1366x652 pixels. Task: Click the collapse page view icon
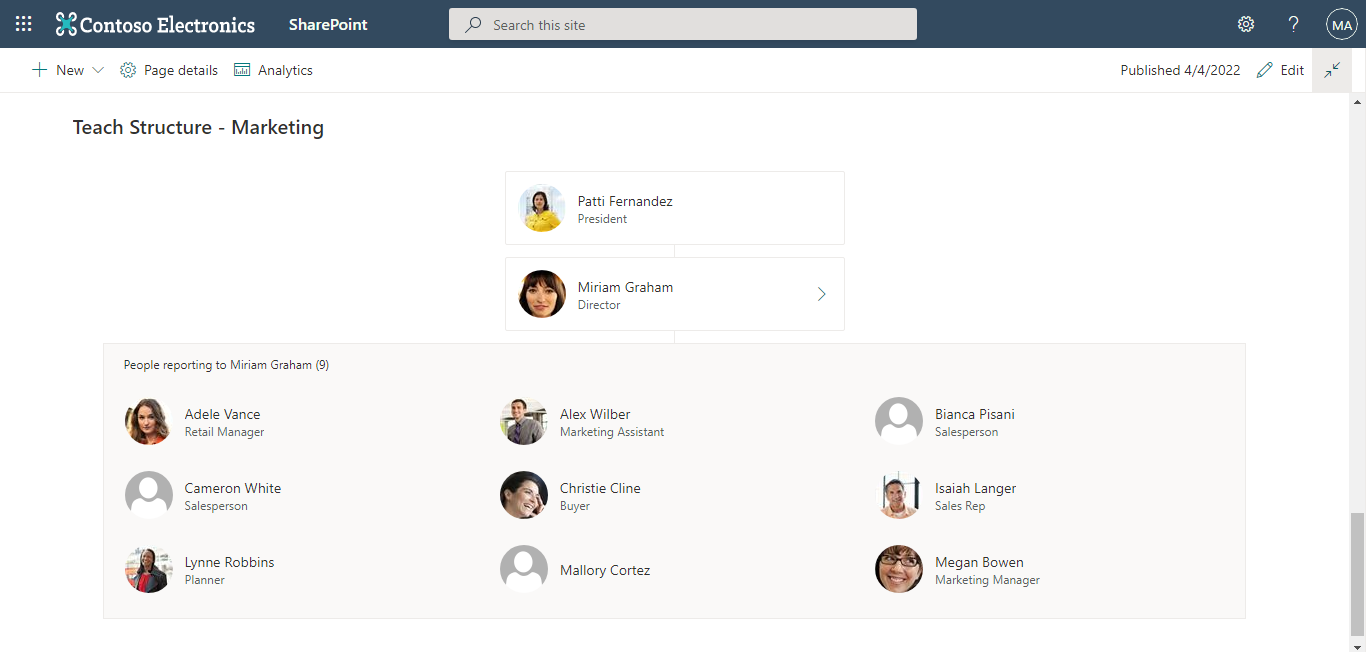pyautogui.click(x=1332, y=70)
